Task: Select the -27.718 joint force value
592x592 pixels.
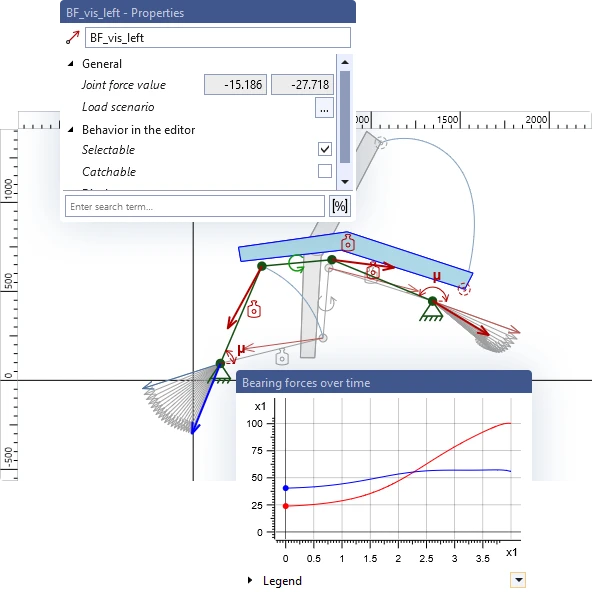Action: click(302, 85)
